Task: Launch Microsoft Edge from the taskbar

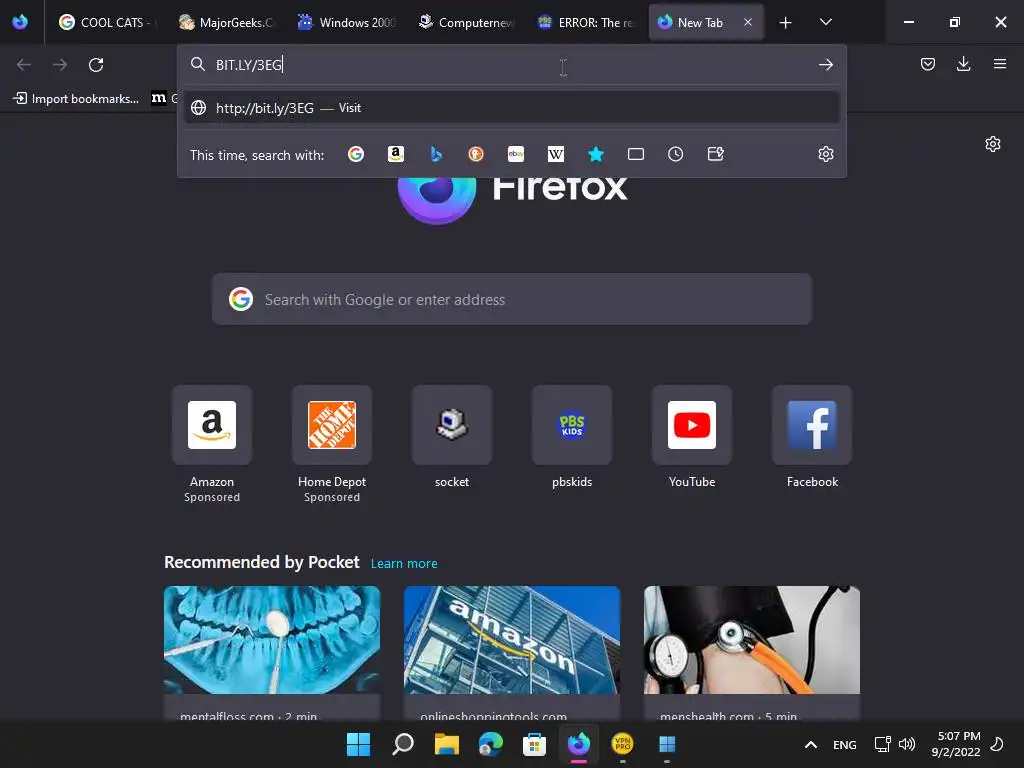Action: (490, 744)
